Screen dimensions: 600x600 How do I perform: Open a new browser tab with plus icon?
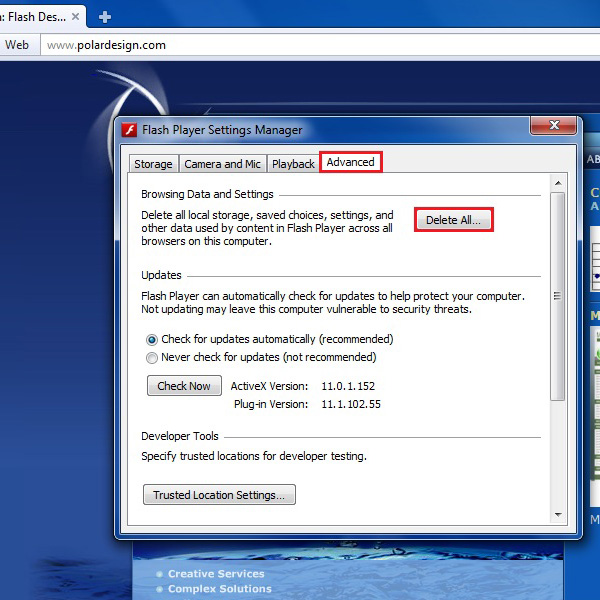click(104, 17)
